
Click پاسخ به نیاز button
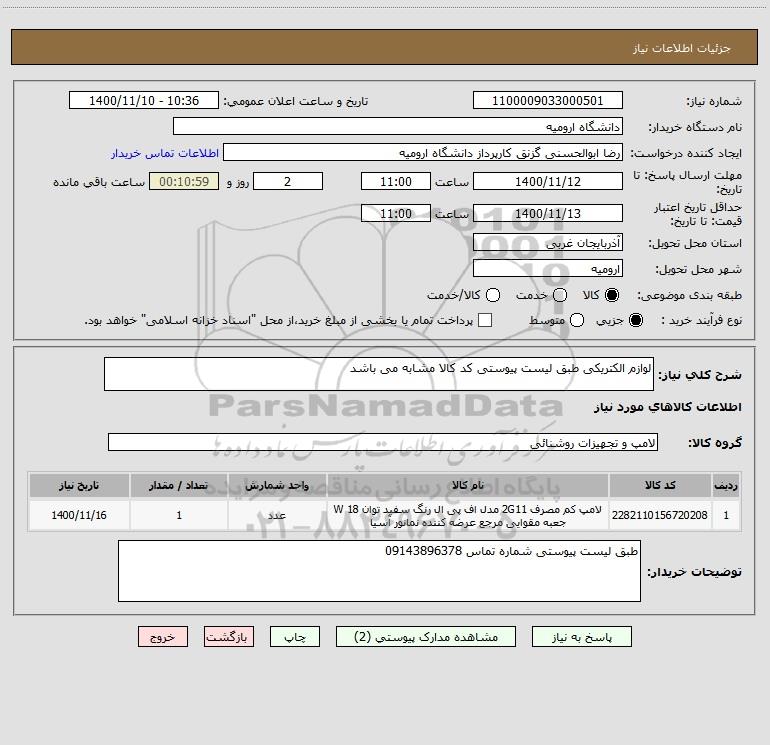coord(582,637)
